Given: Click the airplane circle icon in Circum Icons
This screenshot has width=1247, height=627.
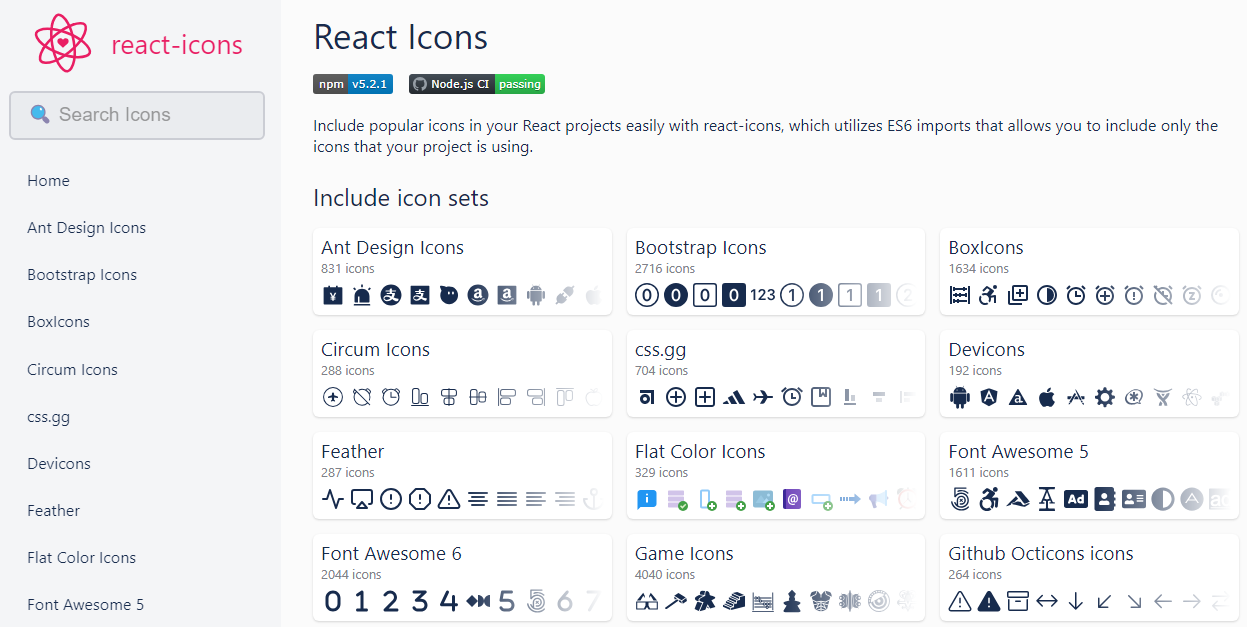Looking at the screenshot, I should click(x=333, y=397).
